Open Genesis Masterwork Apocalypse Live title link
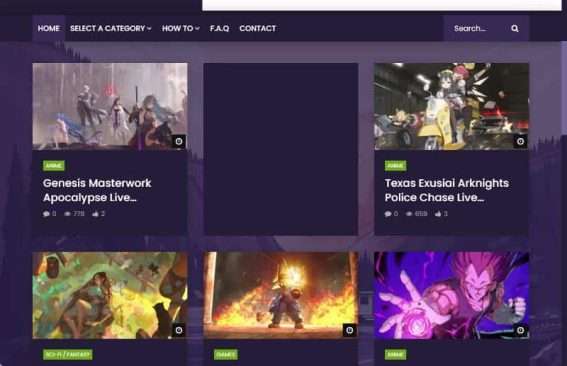 97,190
